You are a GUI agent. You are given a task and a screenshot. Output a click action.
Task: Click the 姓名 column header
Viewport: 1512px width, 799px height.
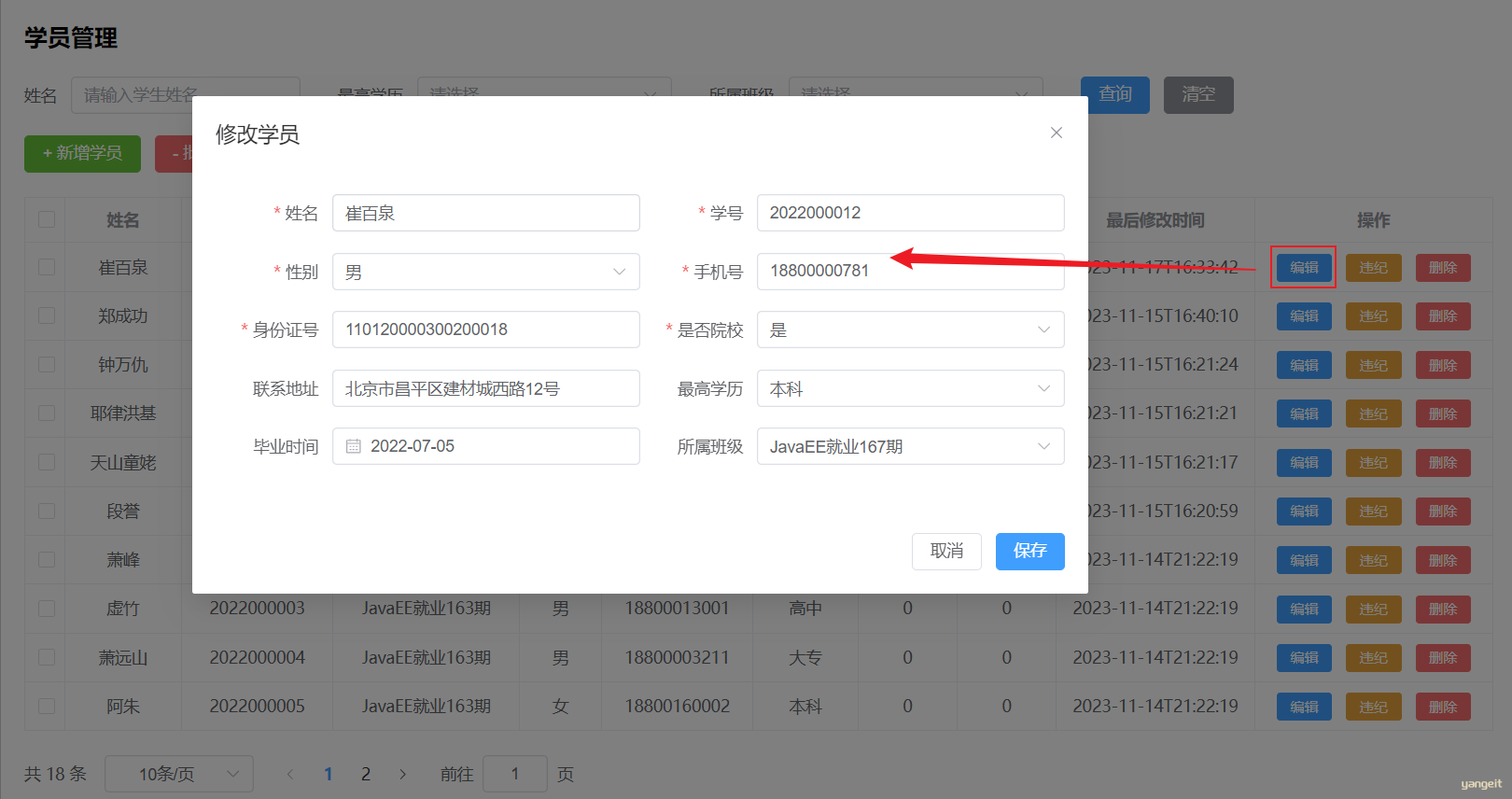click(123, 220)
